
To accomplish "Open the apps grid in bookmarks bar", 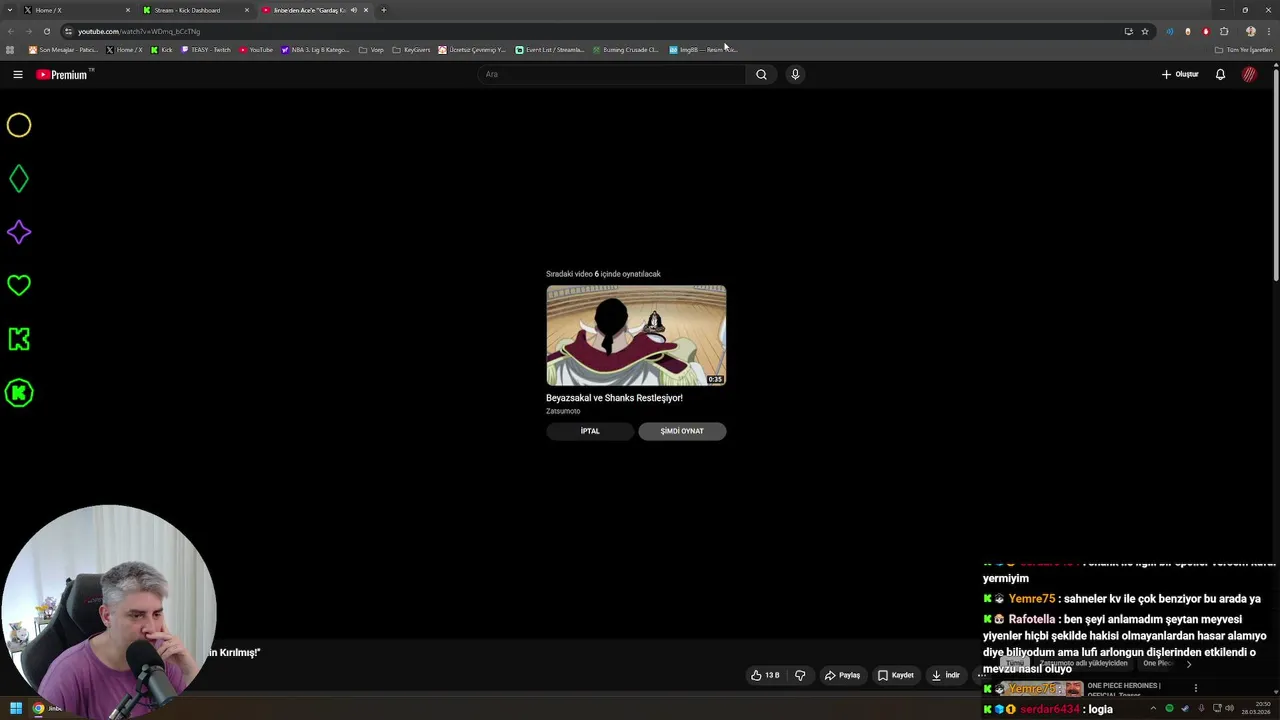I will pyautogui.click(x=10, y=49).
